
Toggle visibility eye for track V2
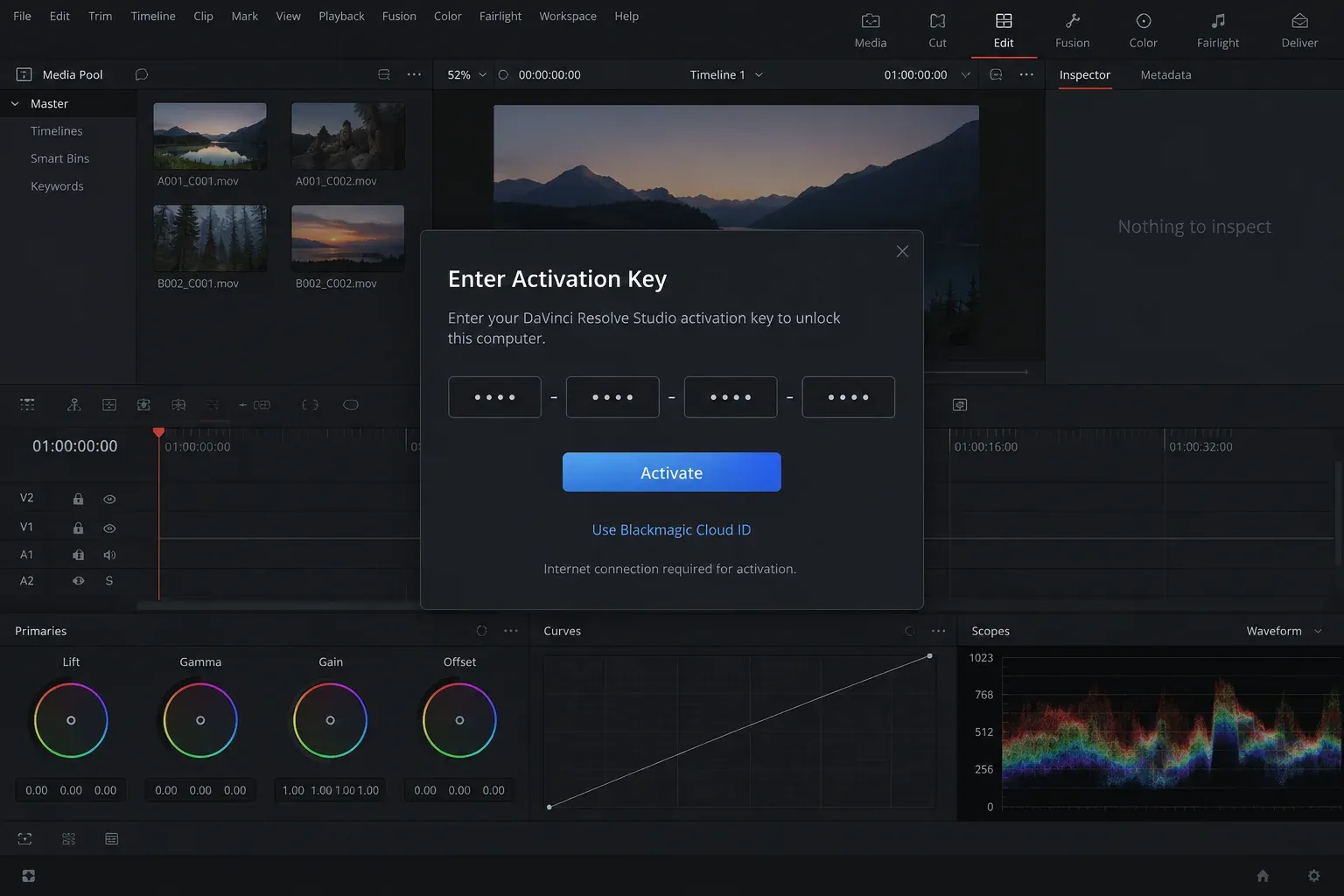click(x=109, y=499)
